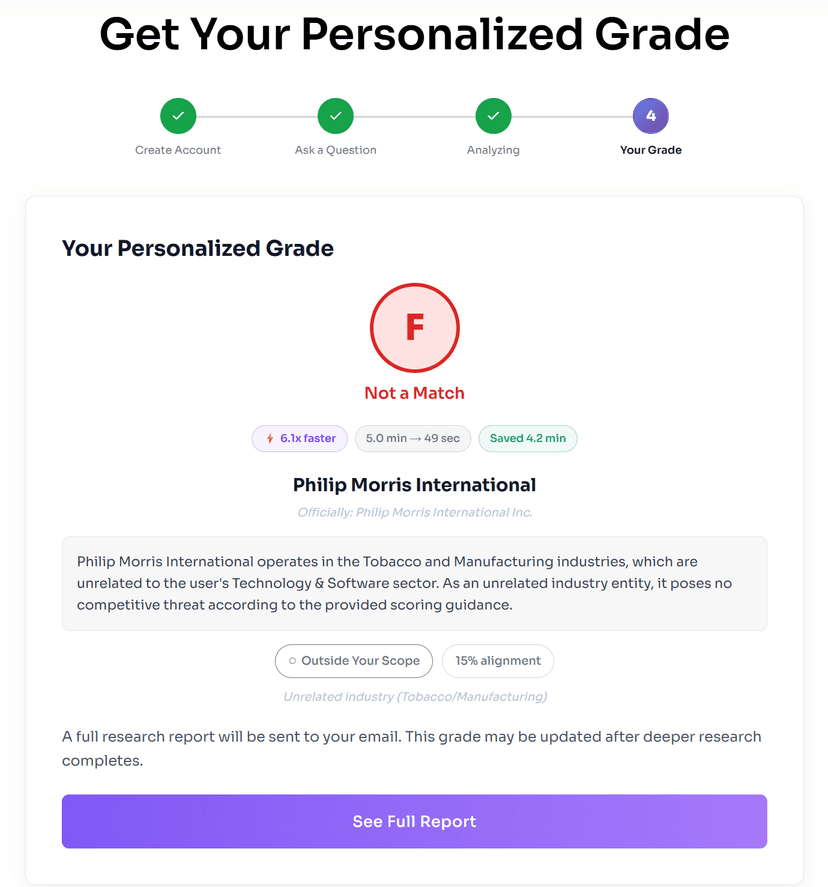Click the 5.0 min to 49 sec badge
This screenshot has width=828, height=887.
pos(413,438)
